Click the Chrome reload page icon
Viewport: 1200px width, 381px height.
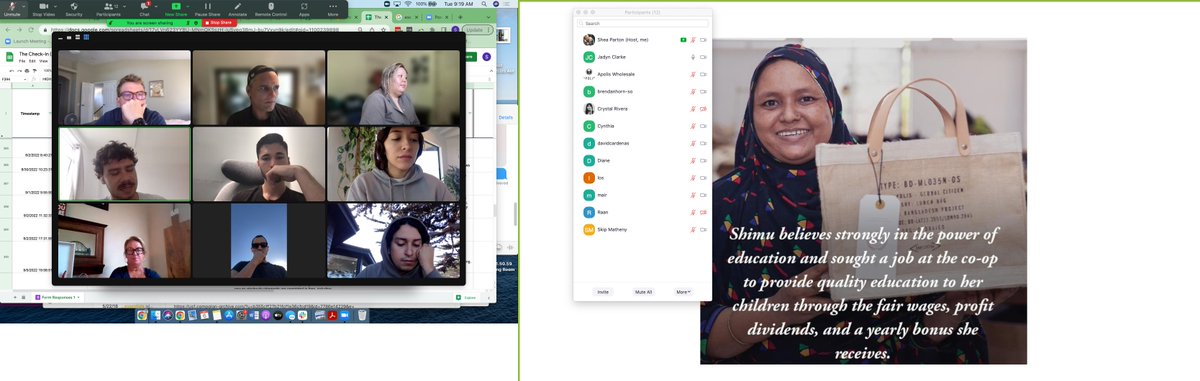point(31,30)
